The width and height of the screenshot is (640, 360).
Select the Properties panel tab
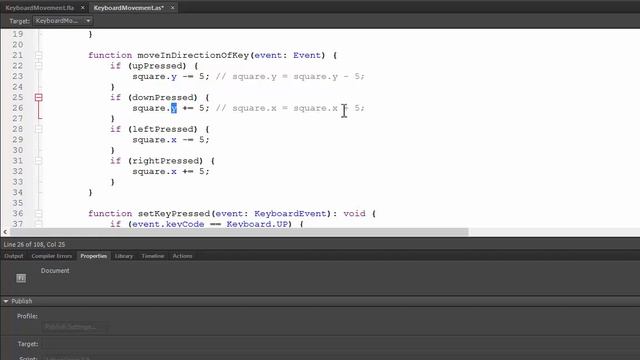(93, 256)
